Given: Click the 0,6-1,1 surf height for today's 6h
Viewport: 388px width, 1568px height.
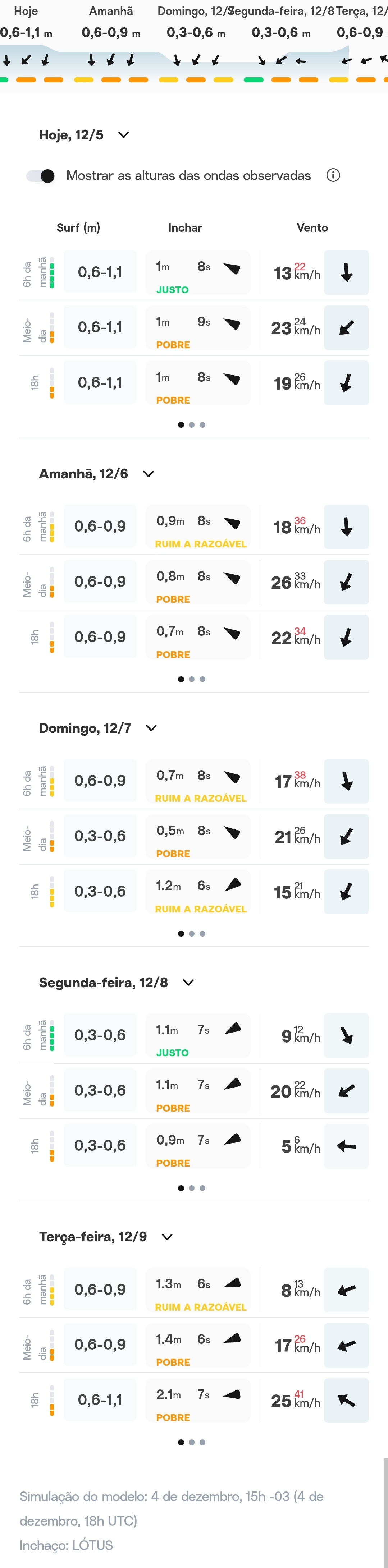Looking at the screenshot, I should point(100,273).
